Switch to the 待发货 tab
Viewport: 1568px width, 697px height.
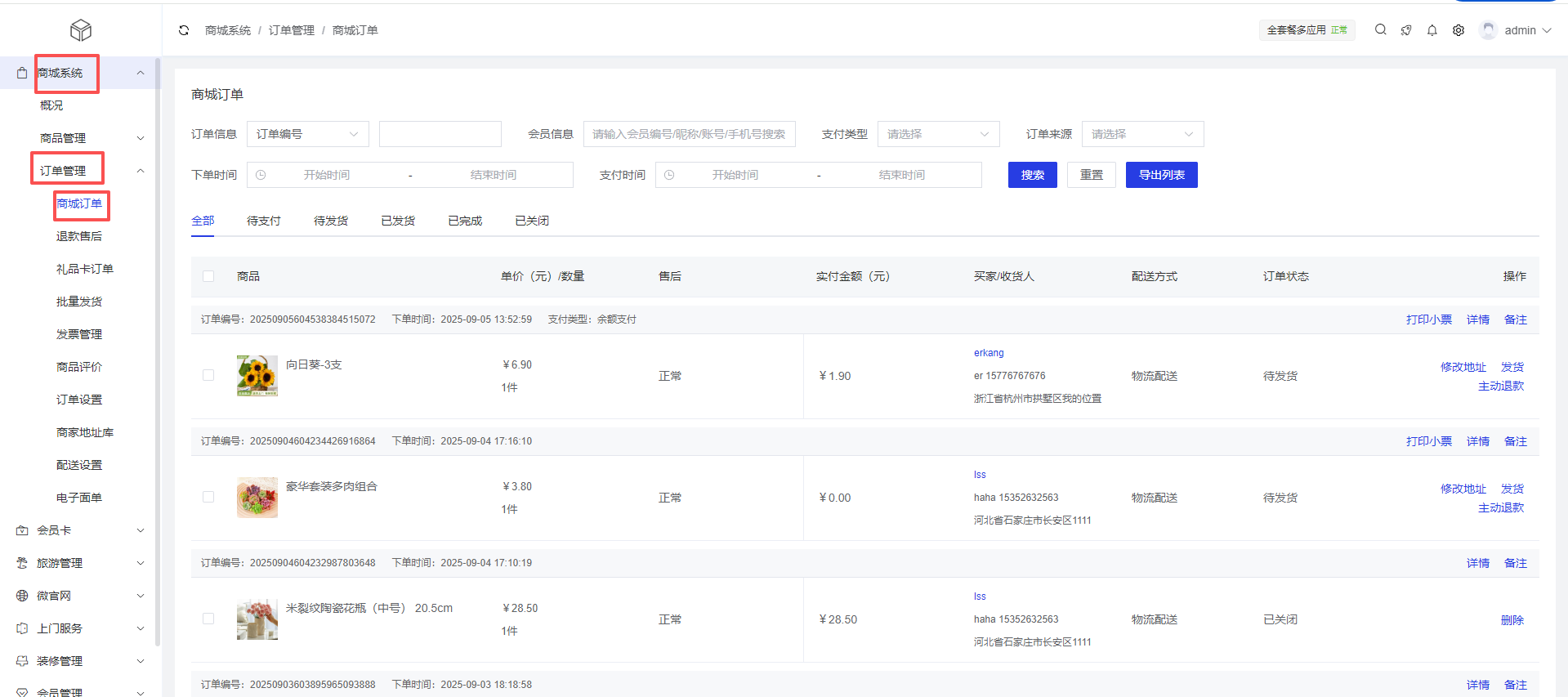(331, 221)
